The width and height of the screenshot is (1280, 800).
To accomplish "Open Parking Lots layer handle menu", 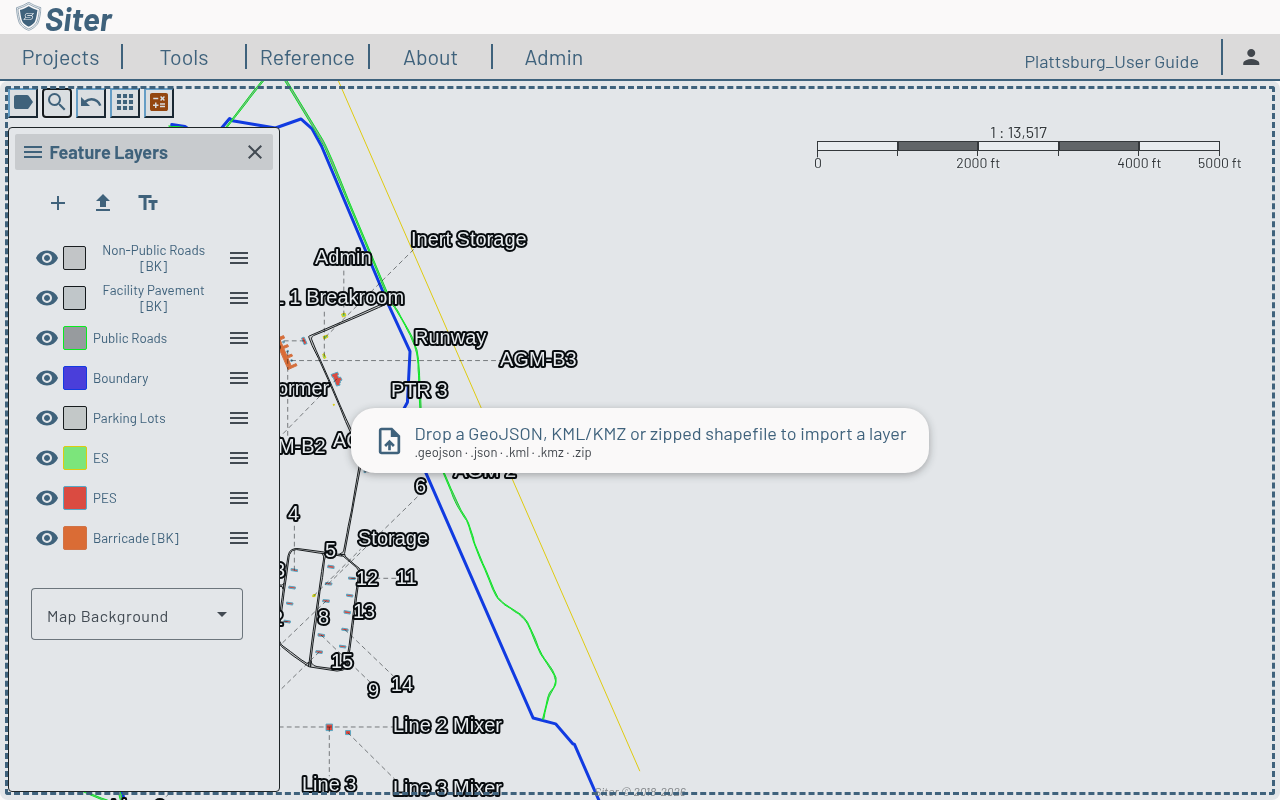I will pos(239,418).
